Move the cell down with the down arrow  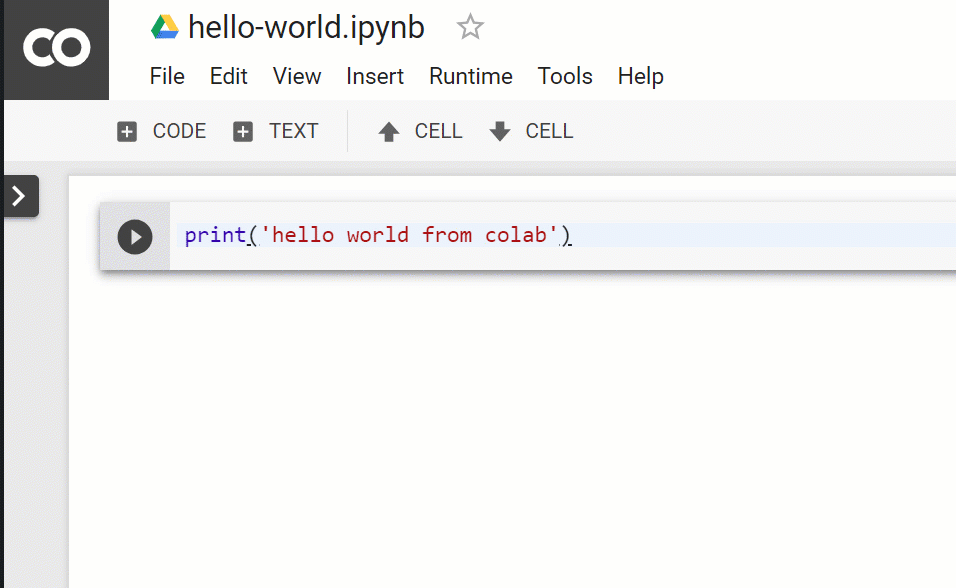click(x=531, y=131)
